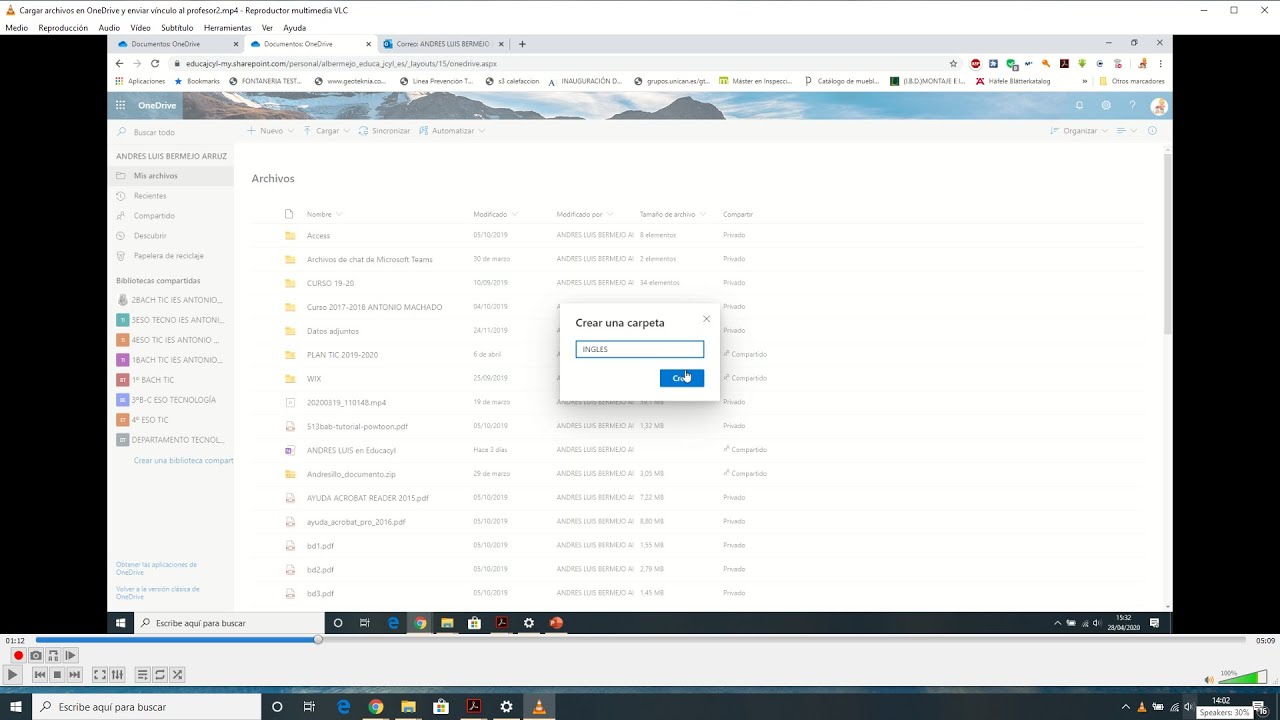Stop playback in VLC
The image size is (1280, 720).
pos(57,675)
